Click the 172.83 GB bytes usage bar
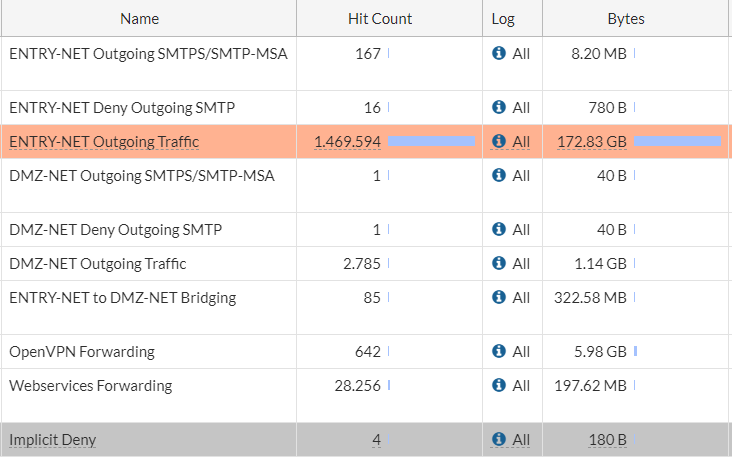This screenshot has width=732, height=473. (x=677, y=141)
